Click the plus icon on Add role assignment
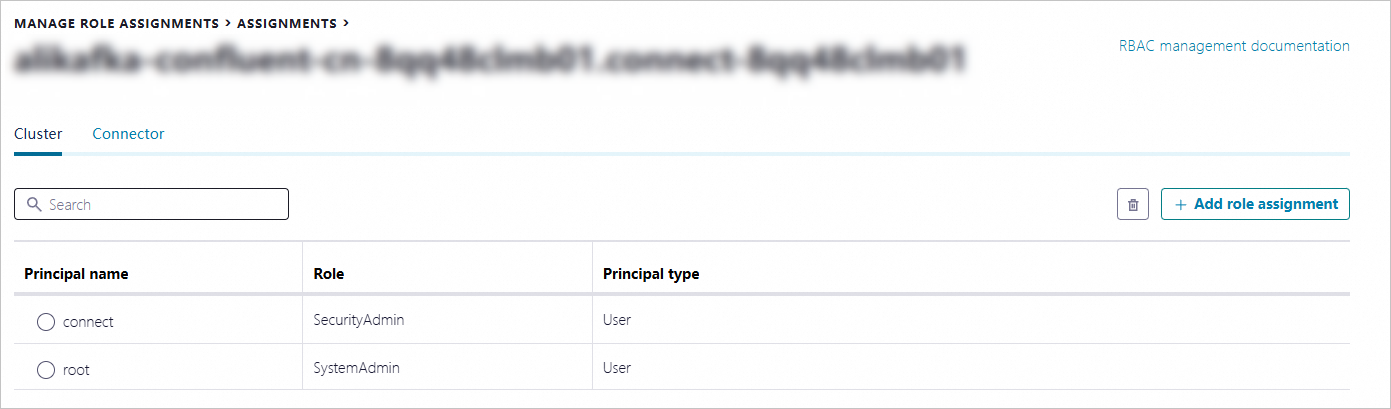1391x409 pixels. [1181, 204]
